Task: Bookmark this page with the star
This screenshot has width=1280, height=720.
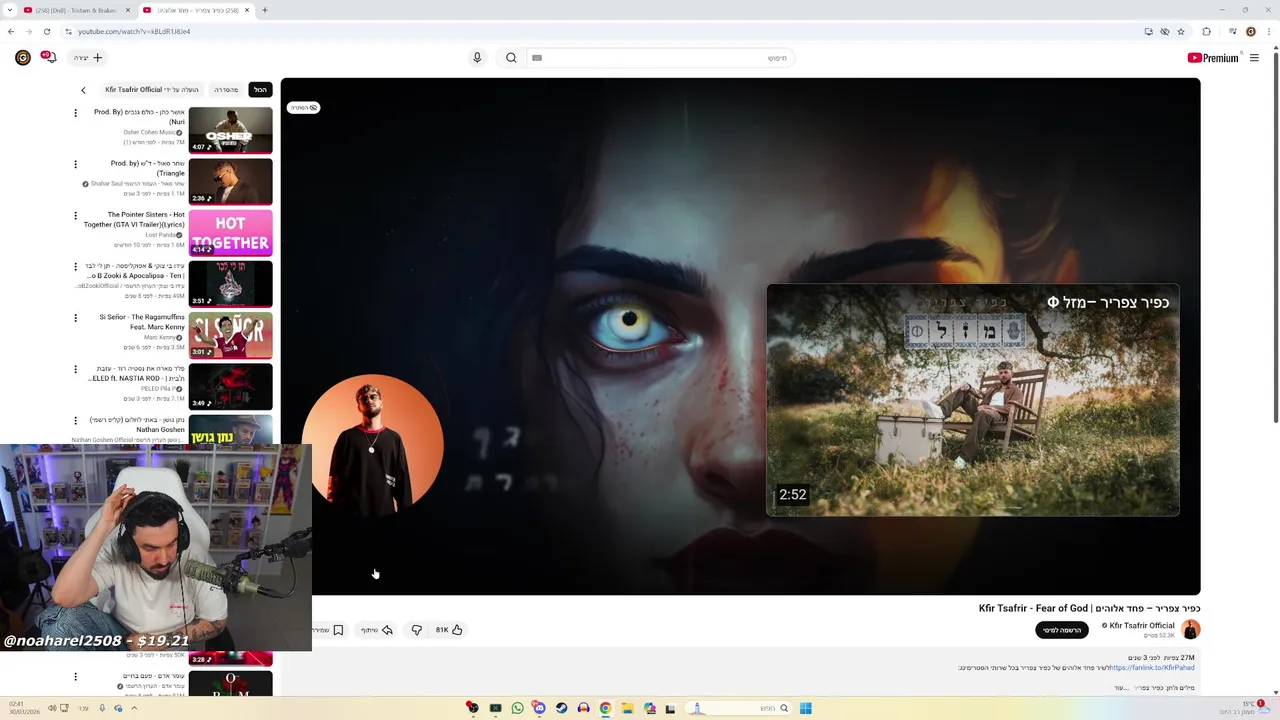Action: point(1181,31)
